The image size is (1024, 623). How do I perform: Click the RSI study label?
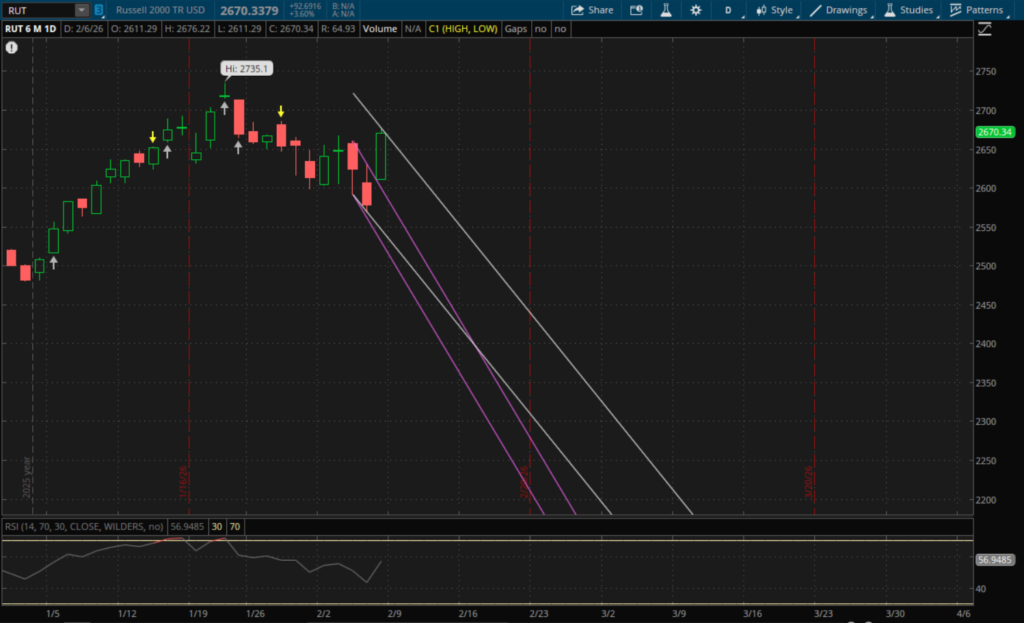pyautogui.click(x=82, y=526)
